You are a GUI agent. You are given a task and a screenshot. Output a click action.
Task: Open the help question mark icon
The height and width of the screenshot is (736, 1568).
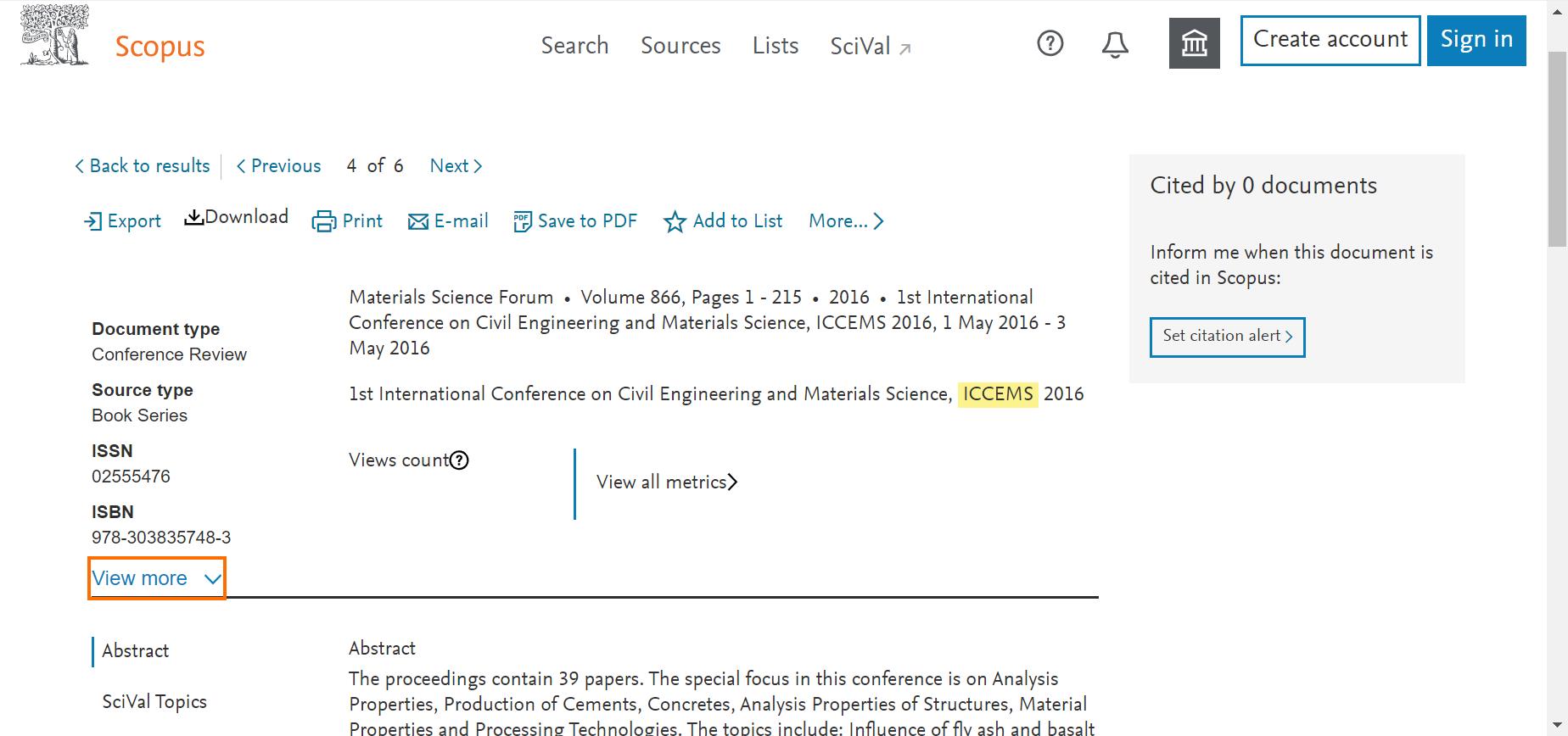pyautogui.click(x=1050, y=43)
